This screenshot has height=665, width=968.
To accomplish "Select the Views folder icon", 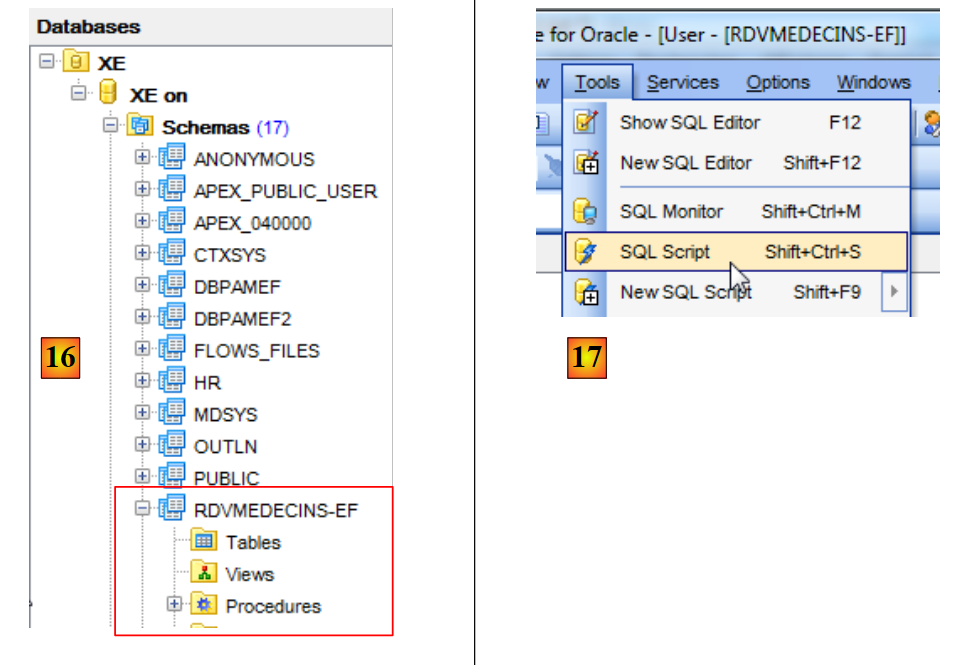I will (x=204, y=574).
